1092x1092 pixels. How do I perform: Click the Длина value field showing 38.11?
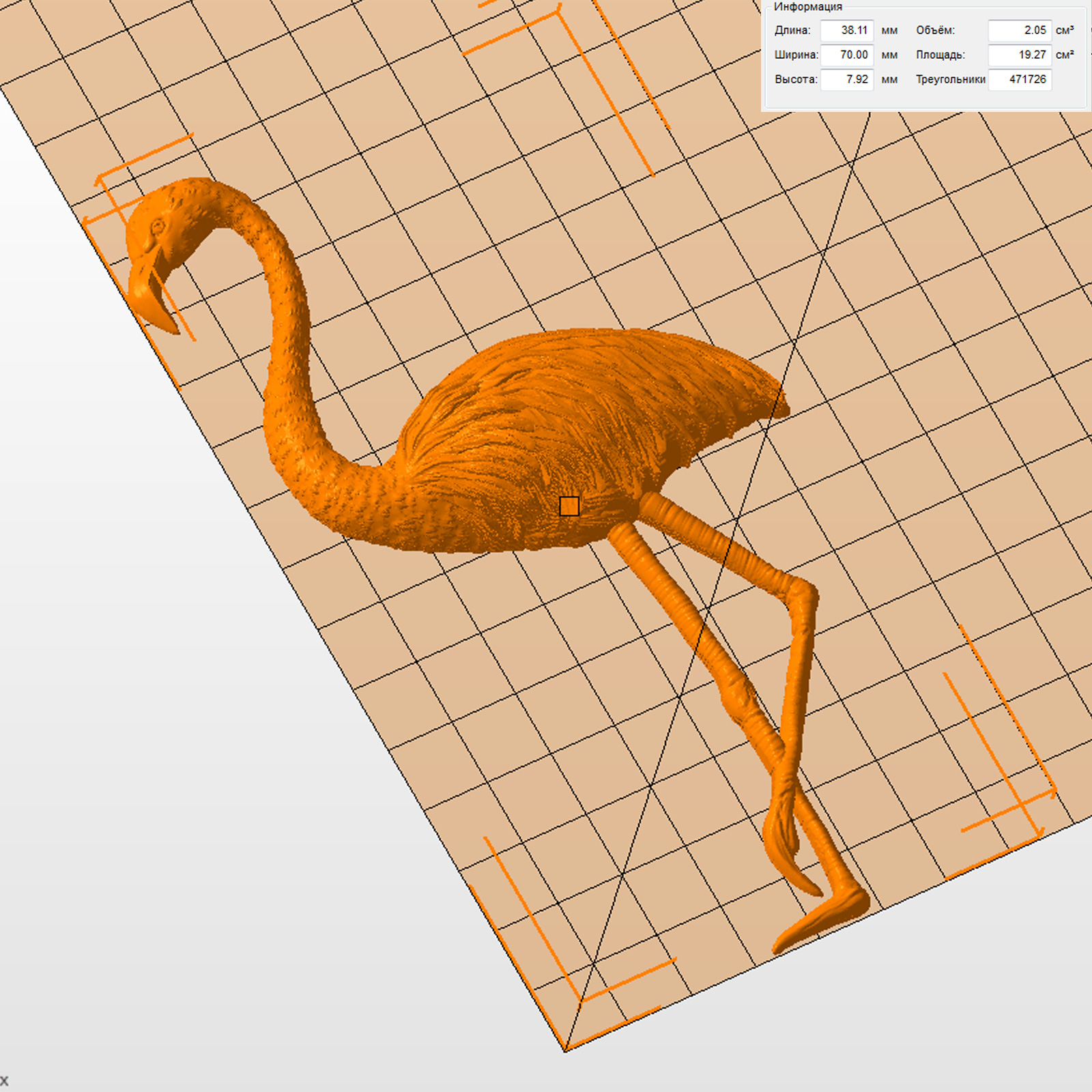pos(846,31)
